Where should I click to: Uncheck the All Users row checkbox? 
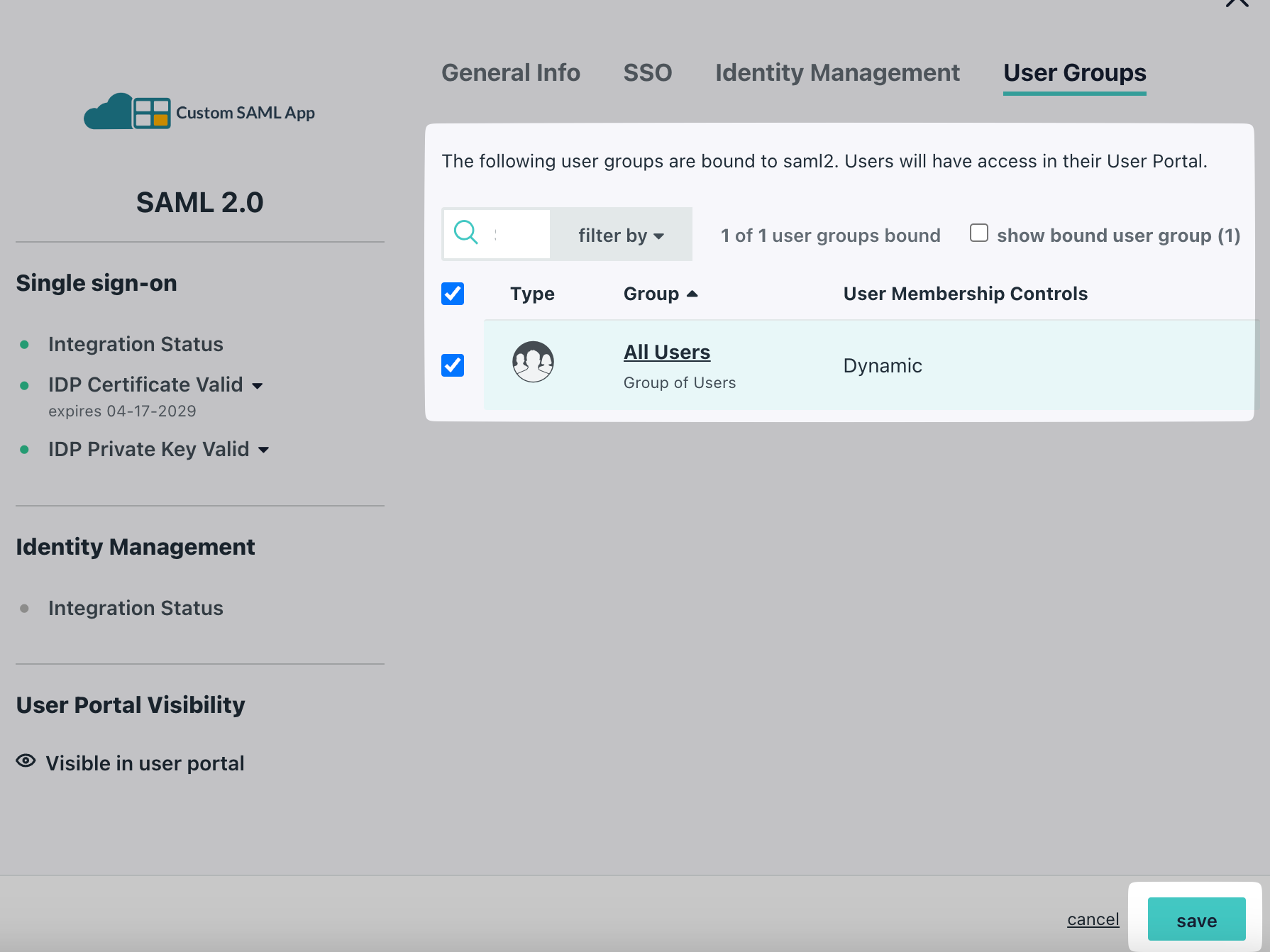click(452, 365)
